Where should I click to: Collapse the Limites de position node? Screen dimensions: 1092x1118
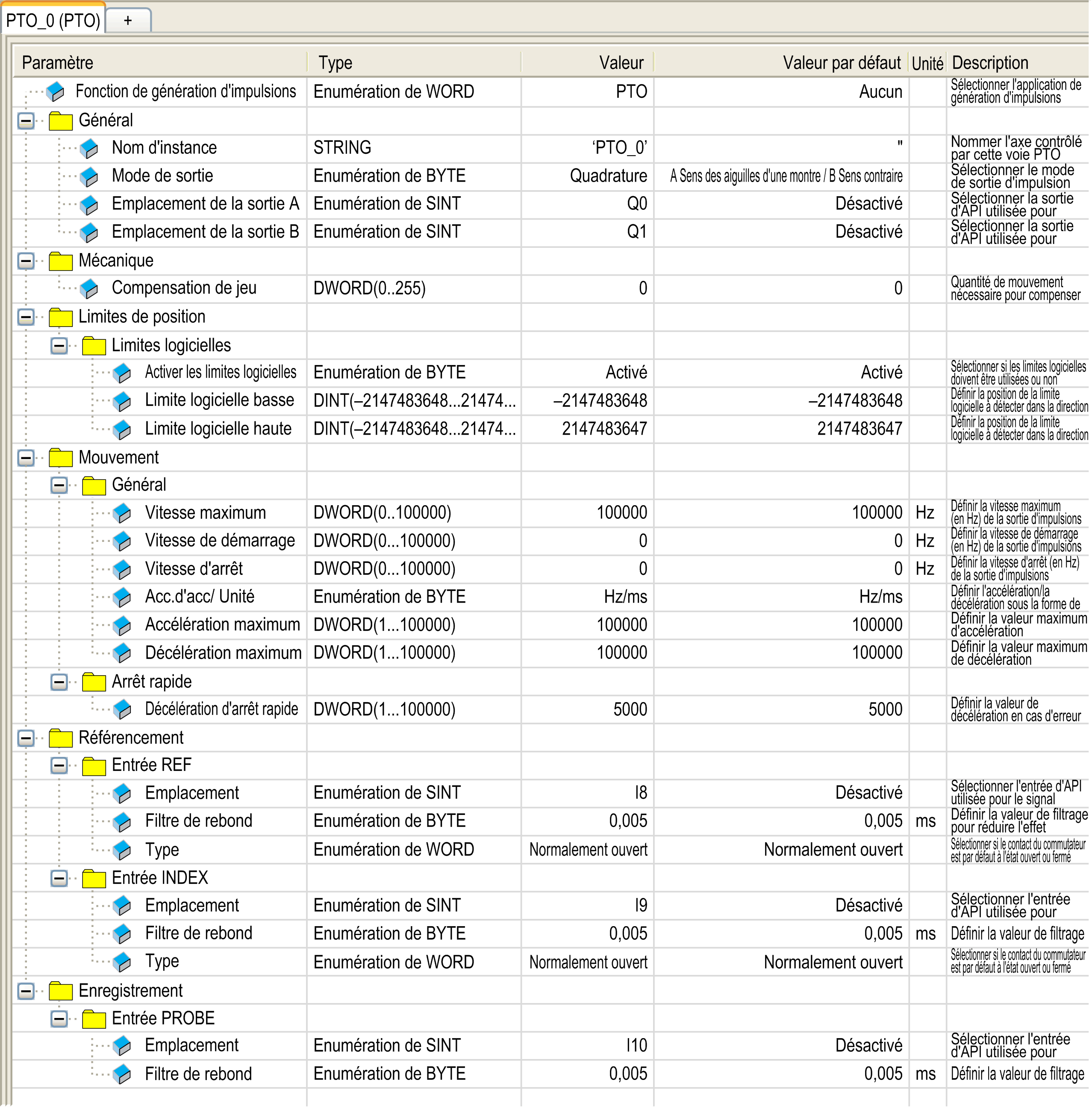point(26,317)
